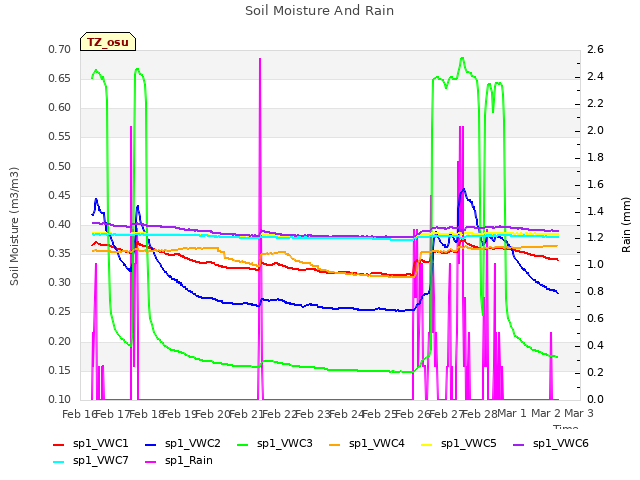Toggle sp1_VWC7 legend entry

91,461
